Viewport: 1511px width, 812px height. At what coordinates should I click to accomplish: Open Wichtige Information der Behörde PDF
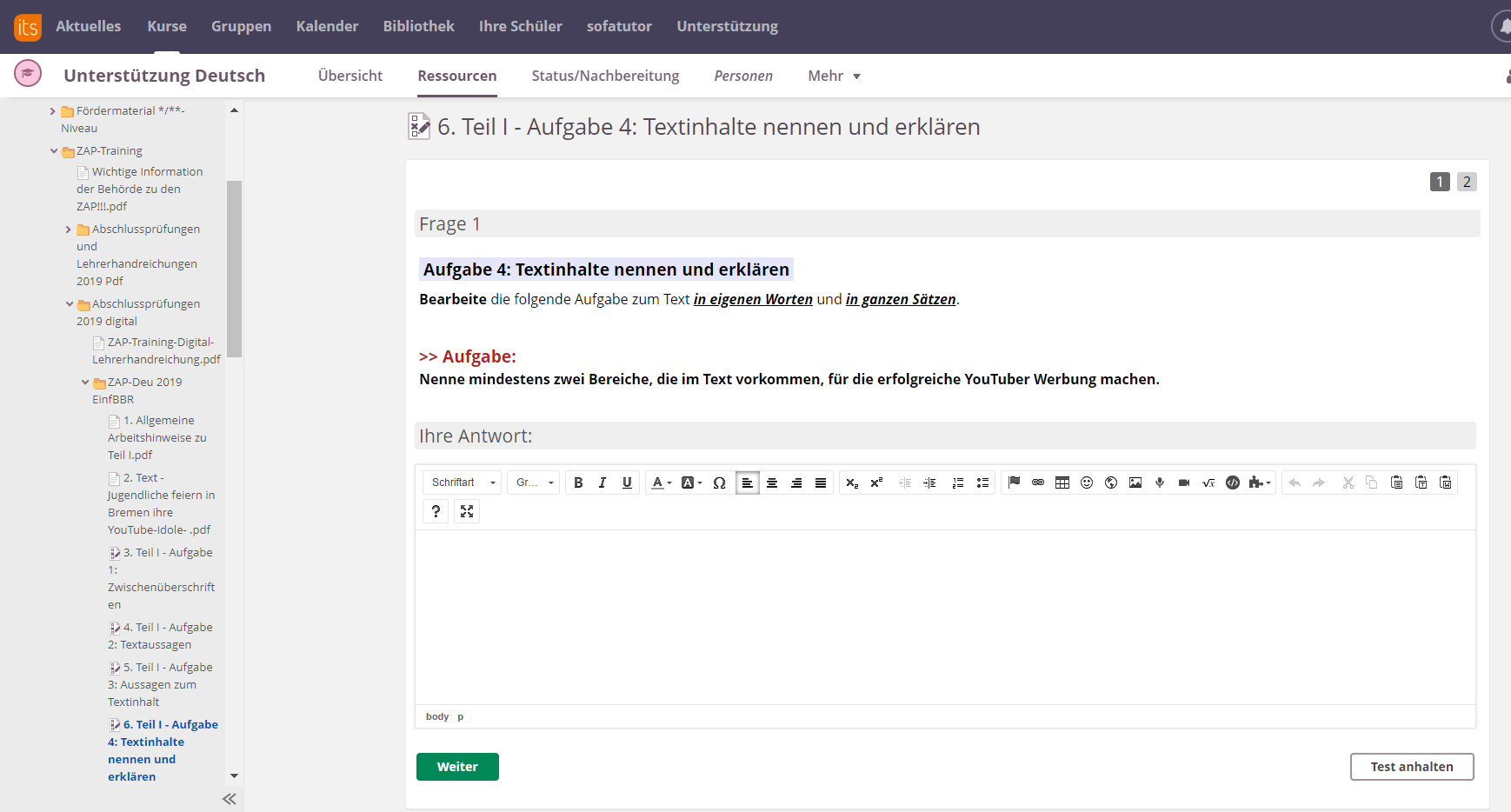tap(139, 189)
